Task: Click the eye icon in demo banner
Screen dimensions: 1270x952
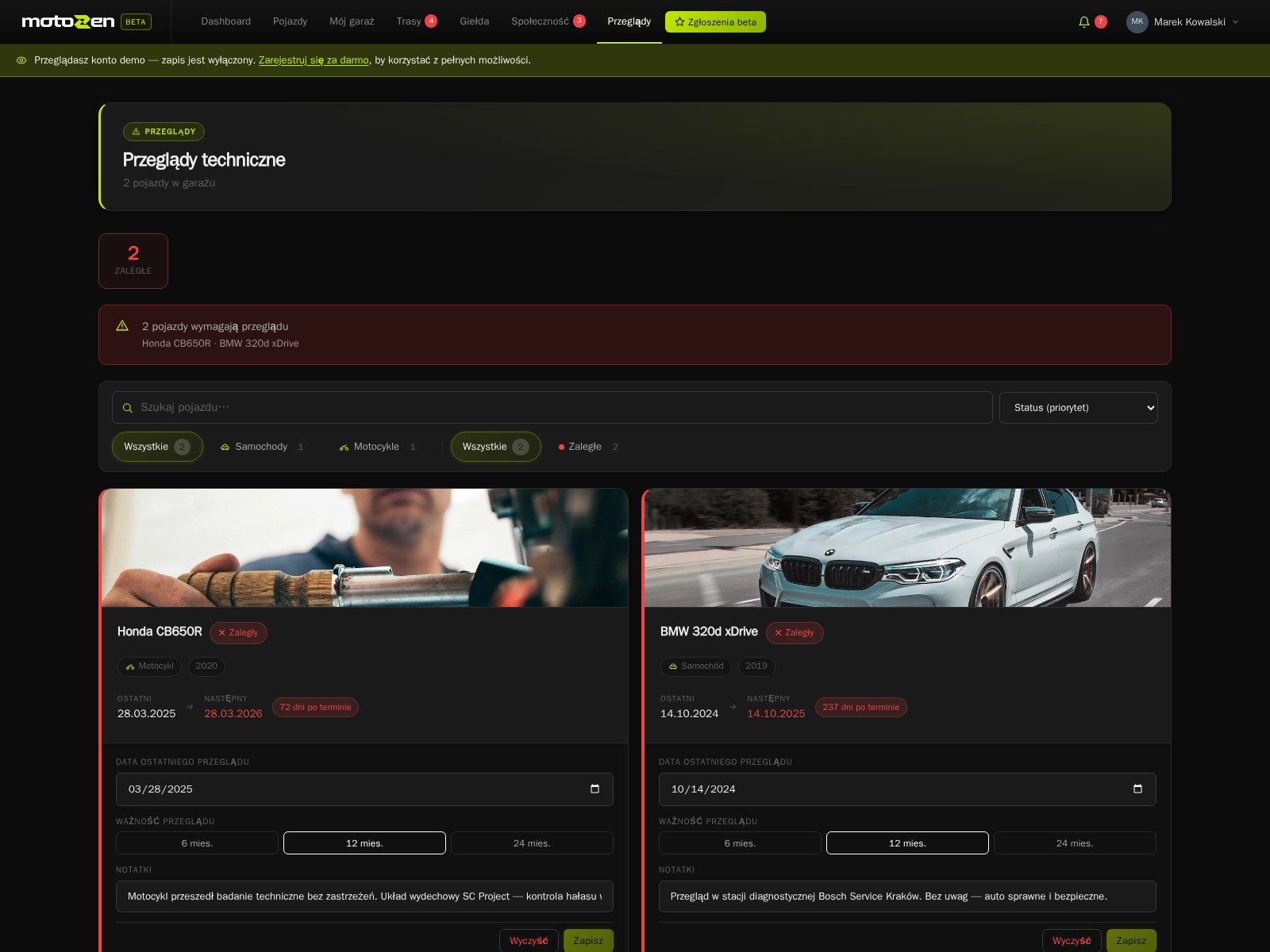Action: tap(21, 60)
